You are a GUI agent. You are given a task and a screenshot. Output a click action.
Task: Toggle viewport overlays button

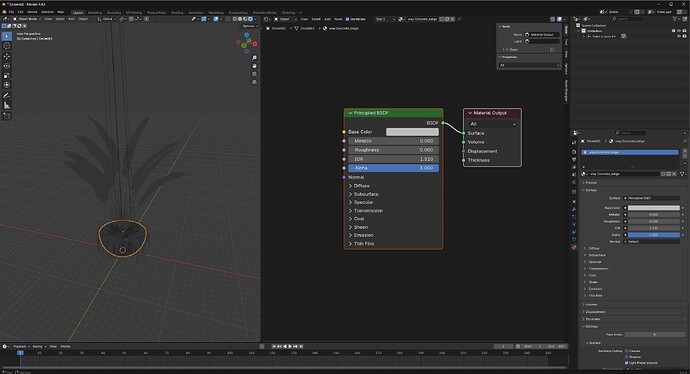(x=216, y=19)
